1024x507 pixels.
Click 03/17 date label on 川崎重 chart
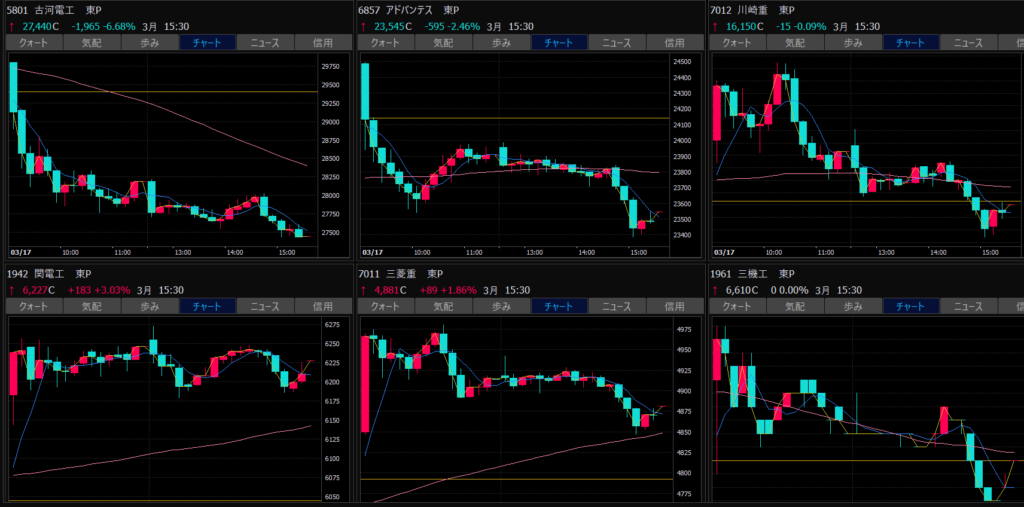click(724, 253)
